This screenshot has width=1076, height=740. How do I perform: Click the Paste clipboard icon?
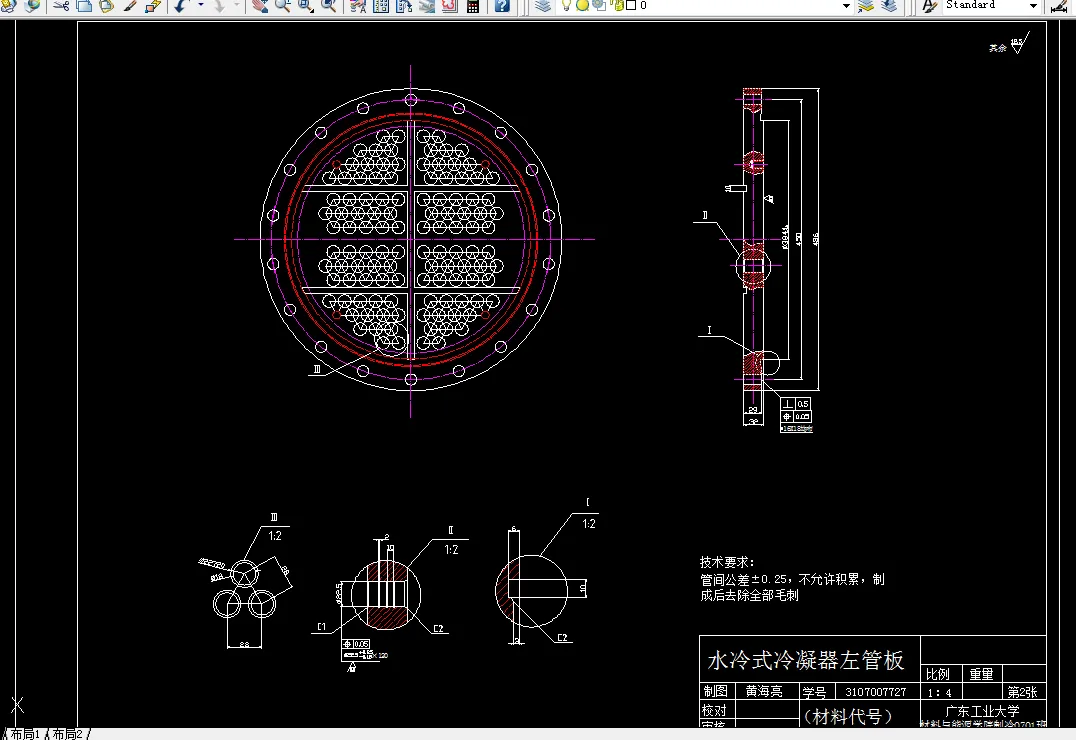[106, 6]
